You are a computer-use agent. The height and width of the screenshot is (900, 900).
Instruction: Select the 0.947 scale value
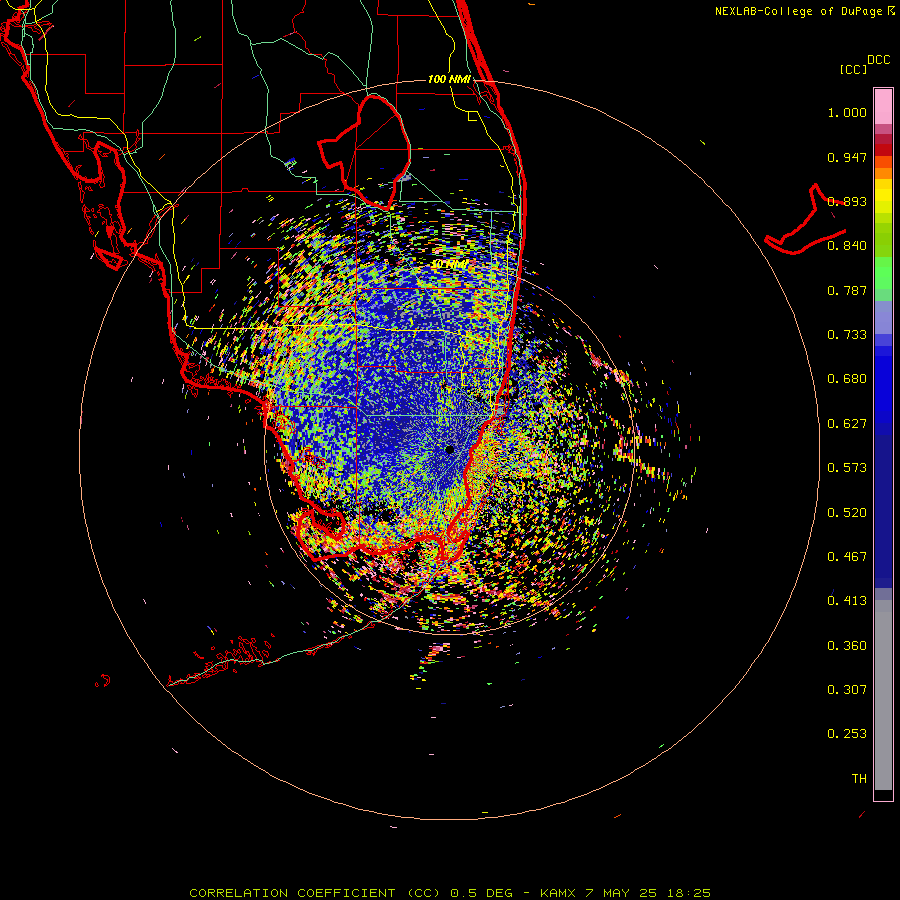pyautogui.click(x=847, y=157)
